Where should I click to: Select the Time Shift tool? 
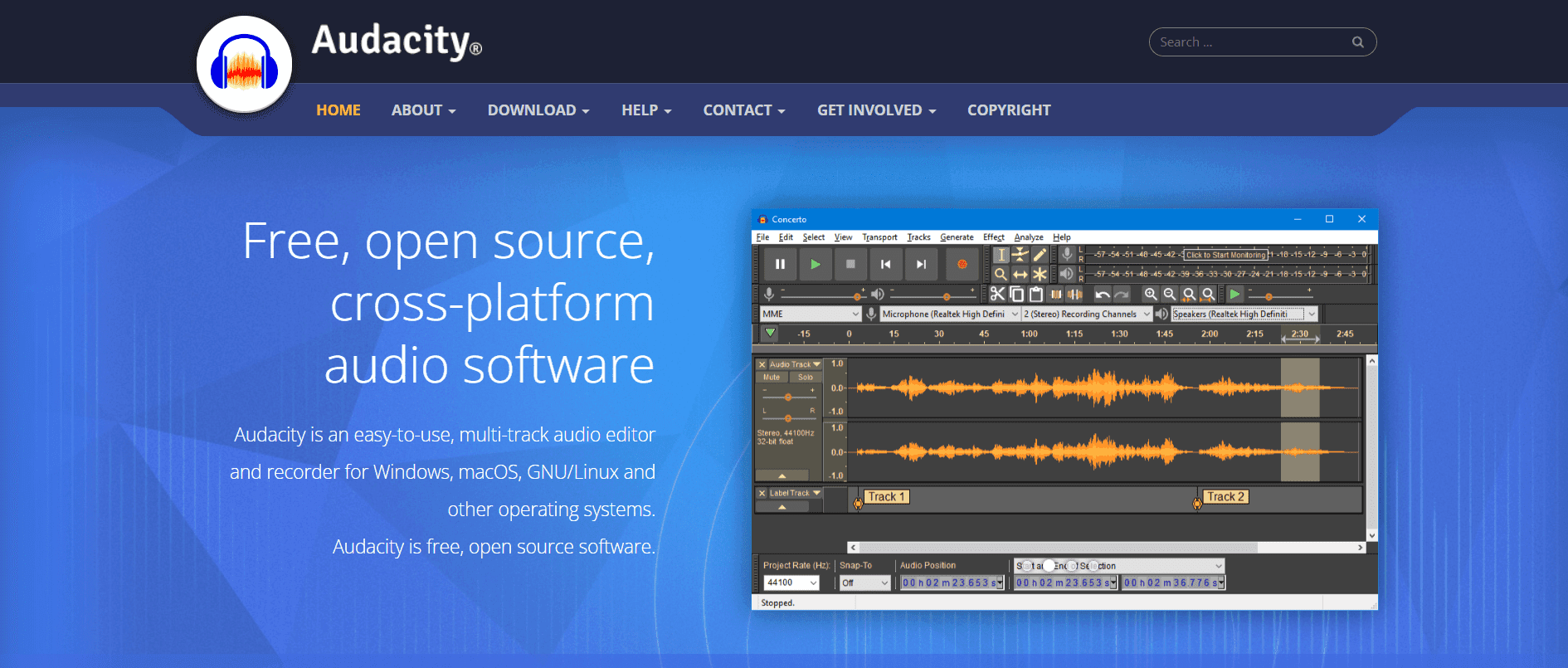pos(1020,274)
